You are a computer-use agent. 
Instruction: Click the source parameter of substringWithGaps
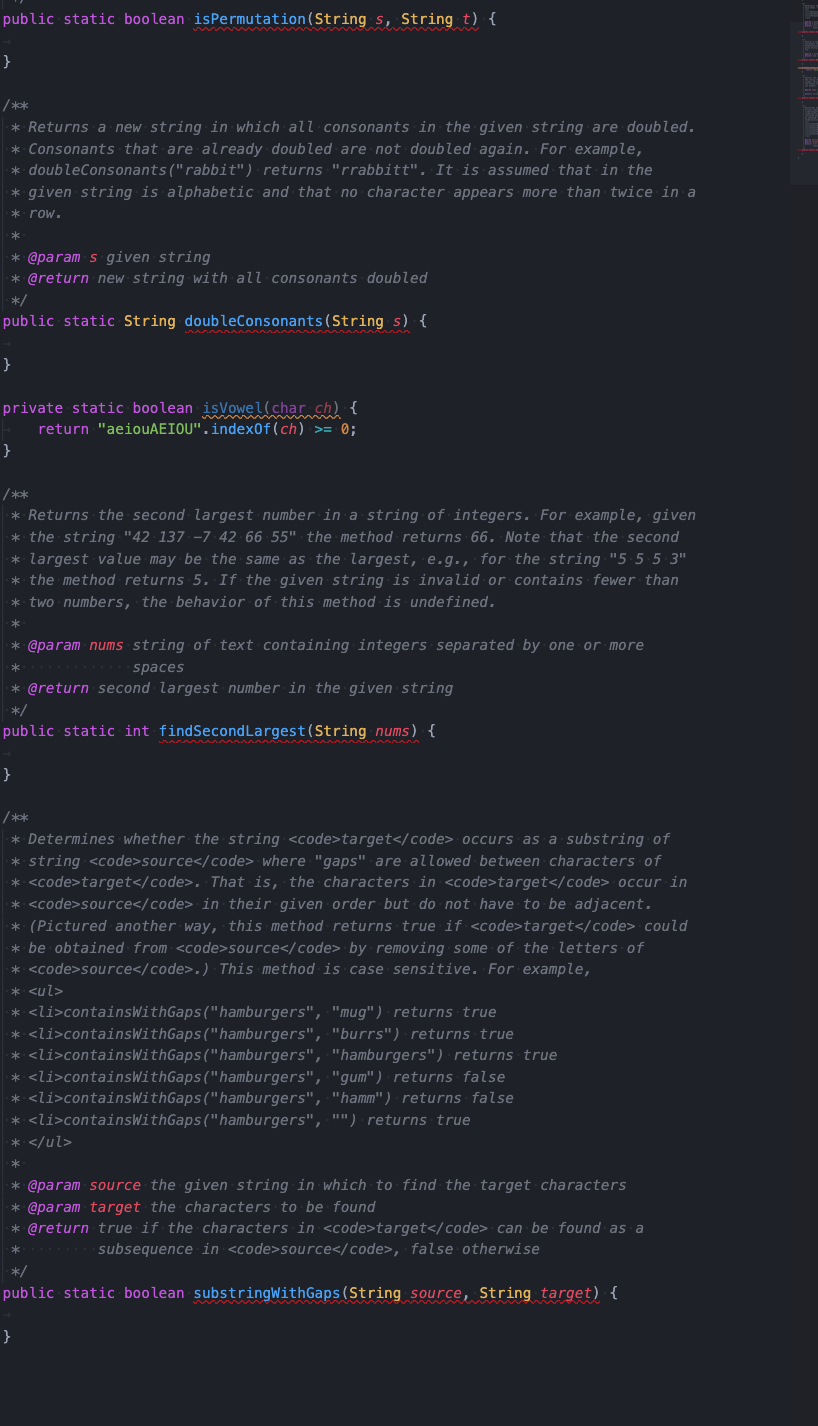point(434,1292)
